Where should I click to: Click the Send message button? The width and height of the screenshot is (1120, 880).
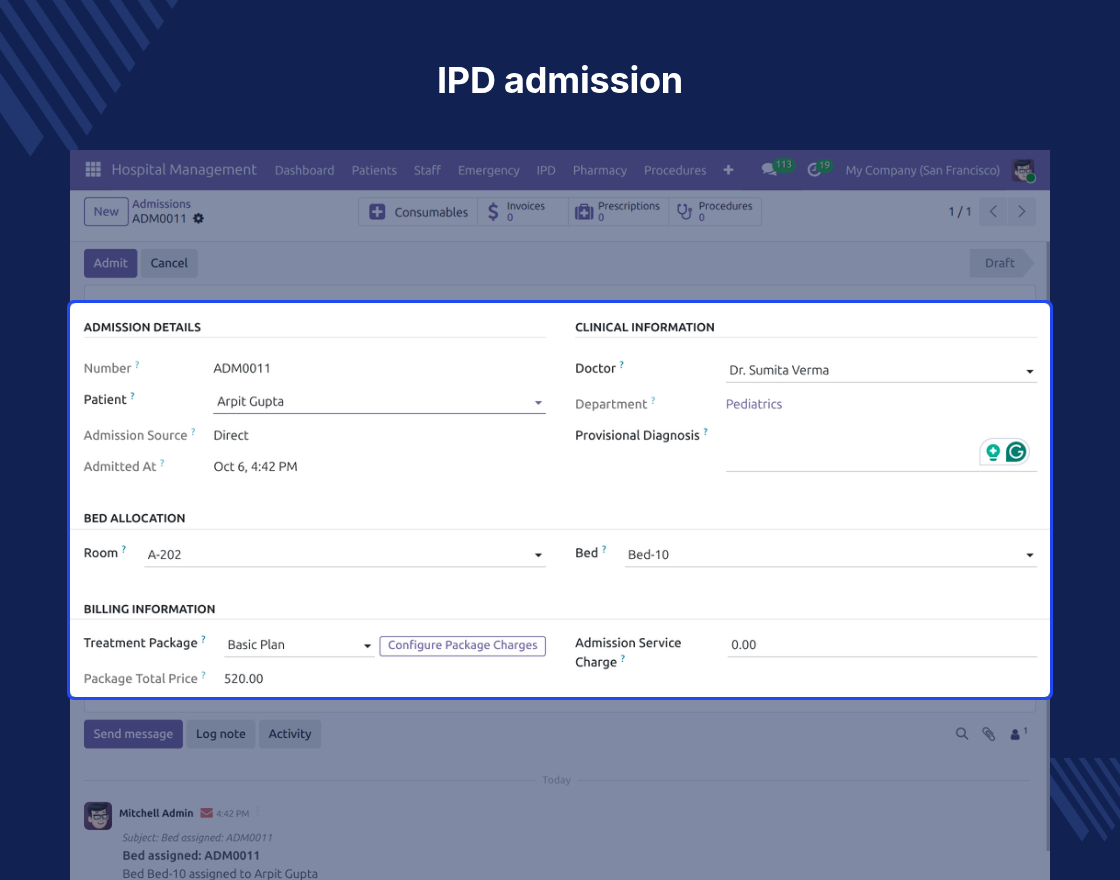point(133,734)
